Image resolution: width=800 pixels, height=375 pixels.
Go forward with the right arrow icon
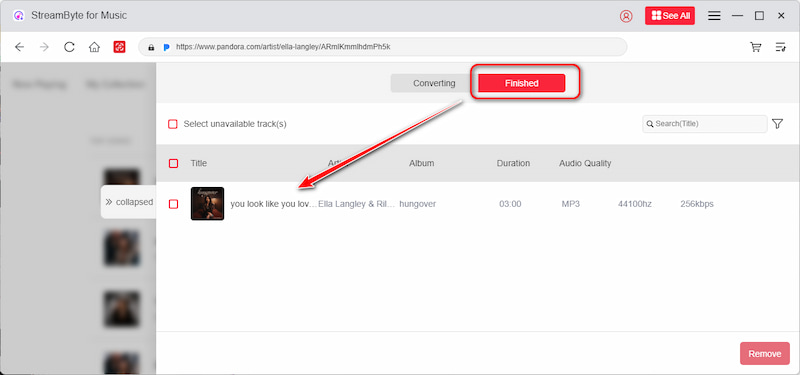44,47
